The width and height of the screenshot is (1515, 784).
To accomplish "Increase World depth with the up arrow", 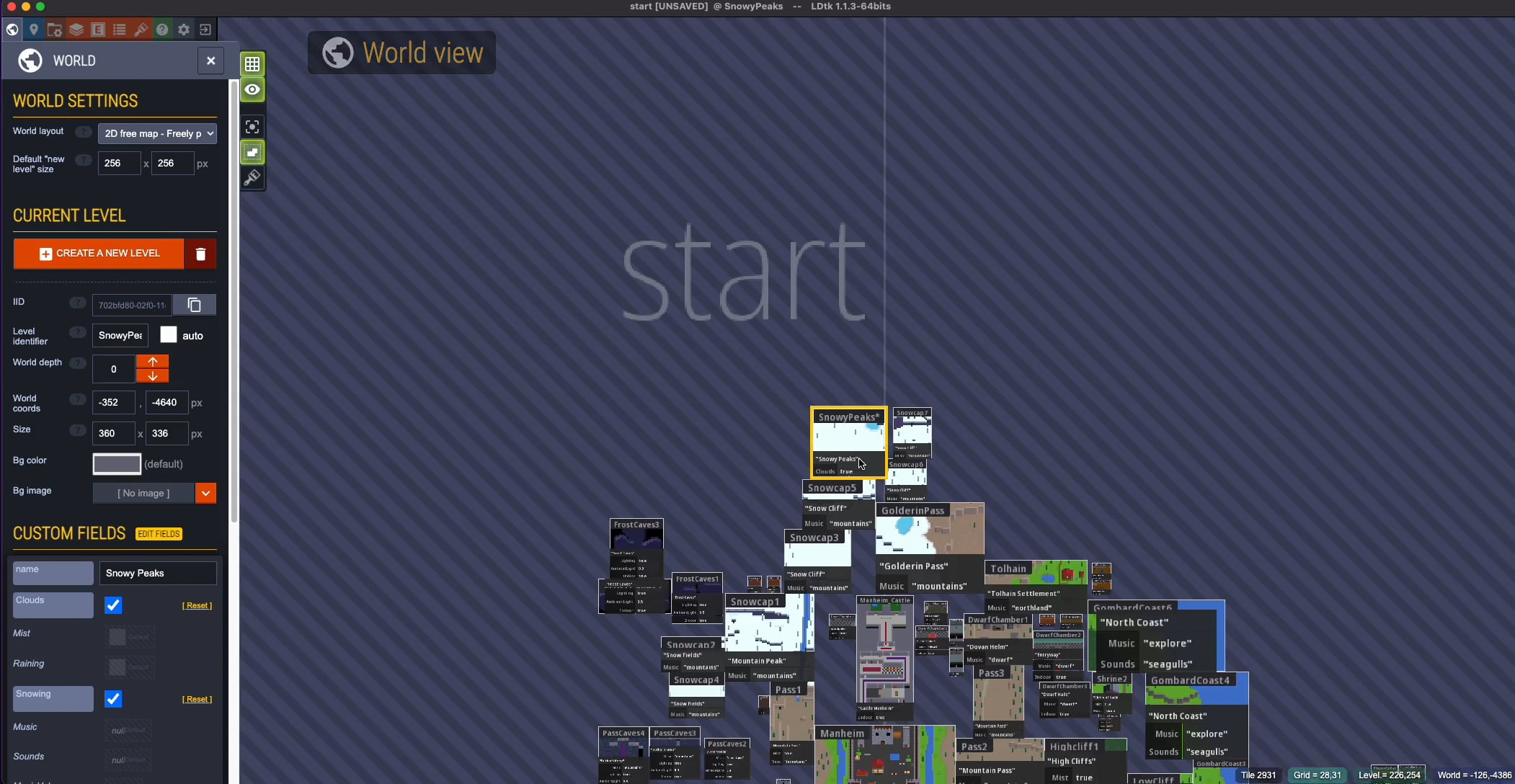I will coord(151,360).
